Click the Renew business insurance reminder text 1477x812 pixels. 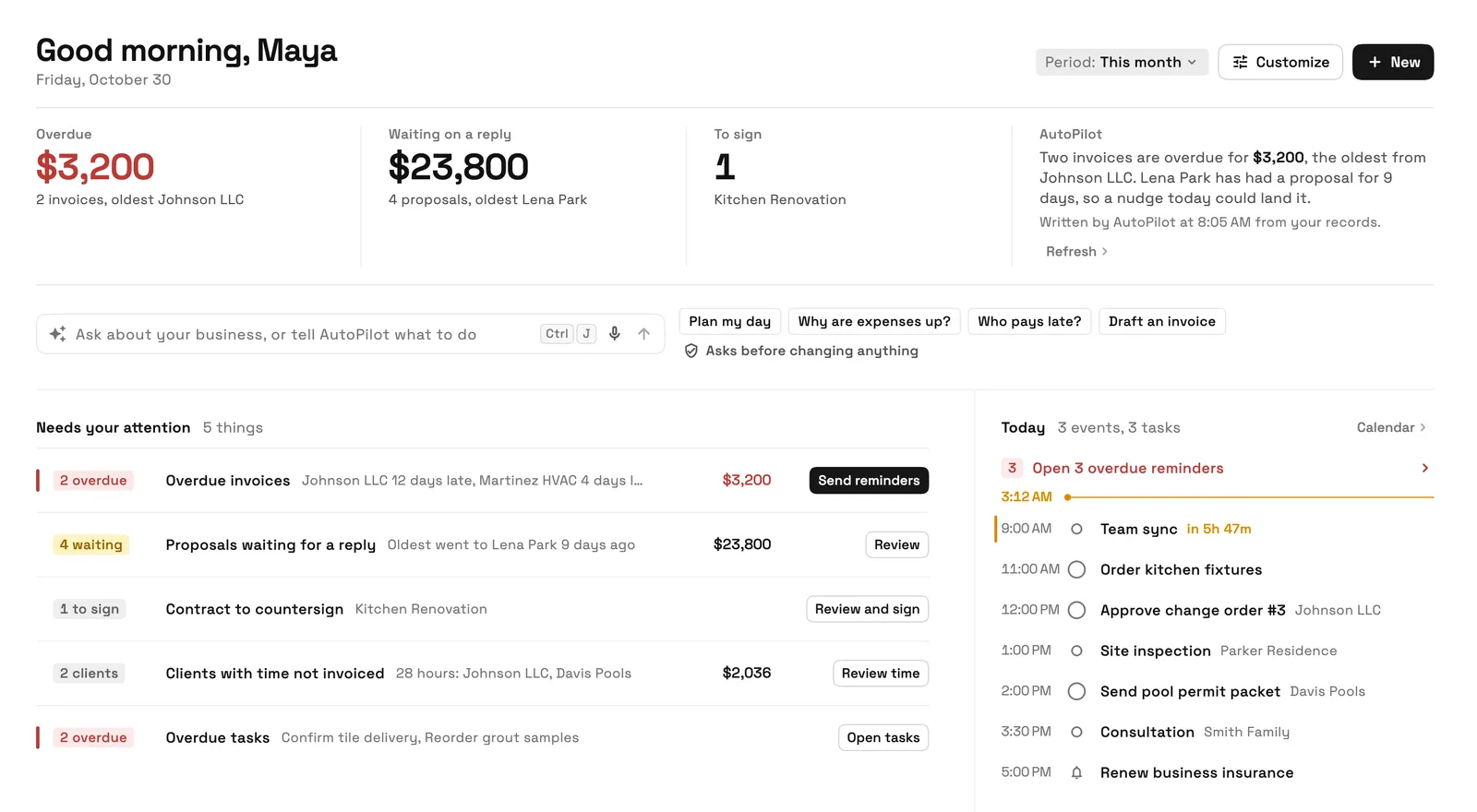pos(1197,773)
